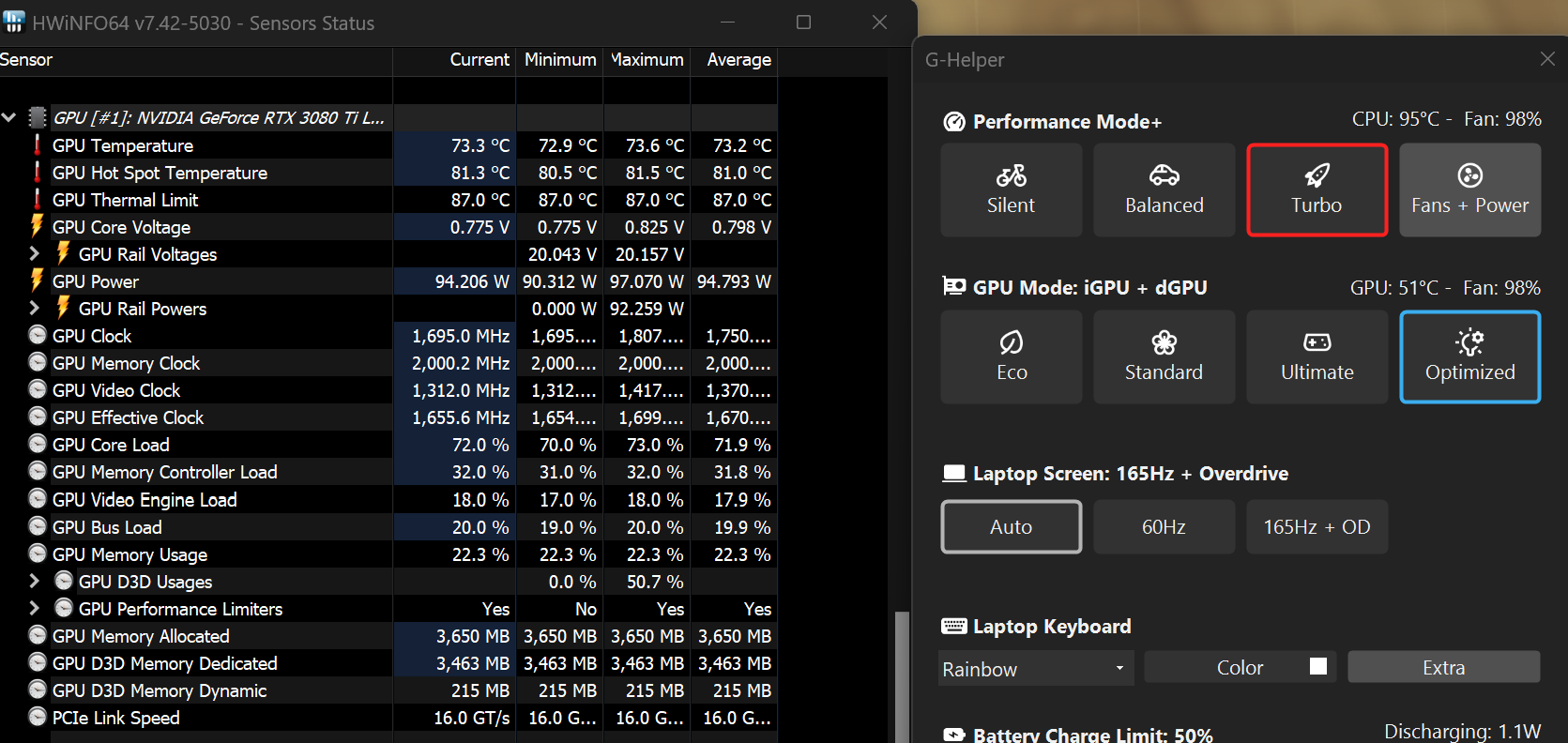Click the thermometer icon for GPU Thermal Limit

point(38,199)
